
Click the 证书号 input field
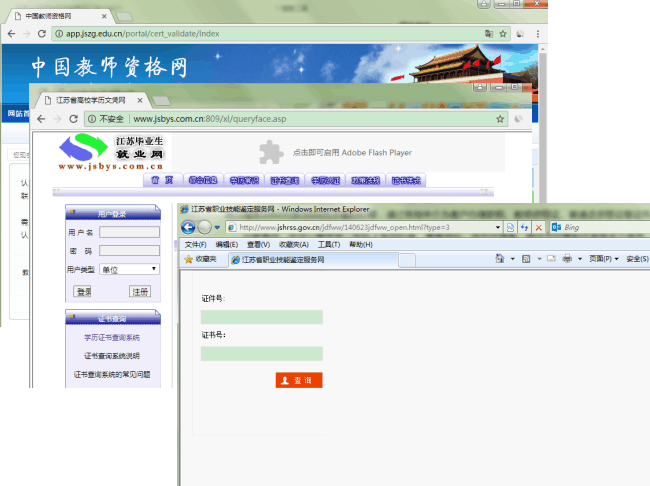tap(262, 354)
